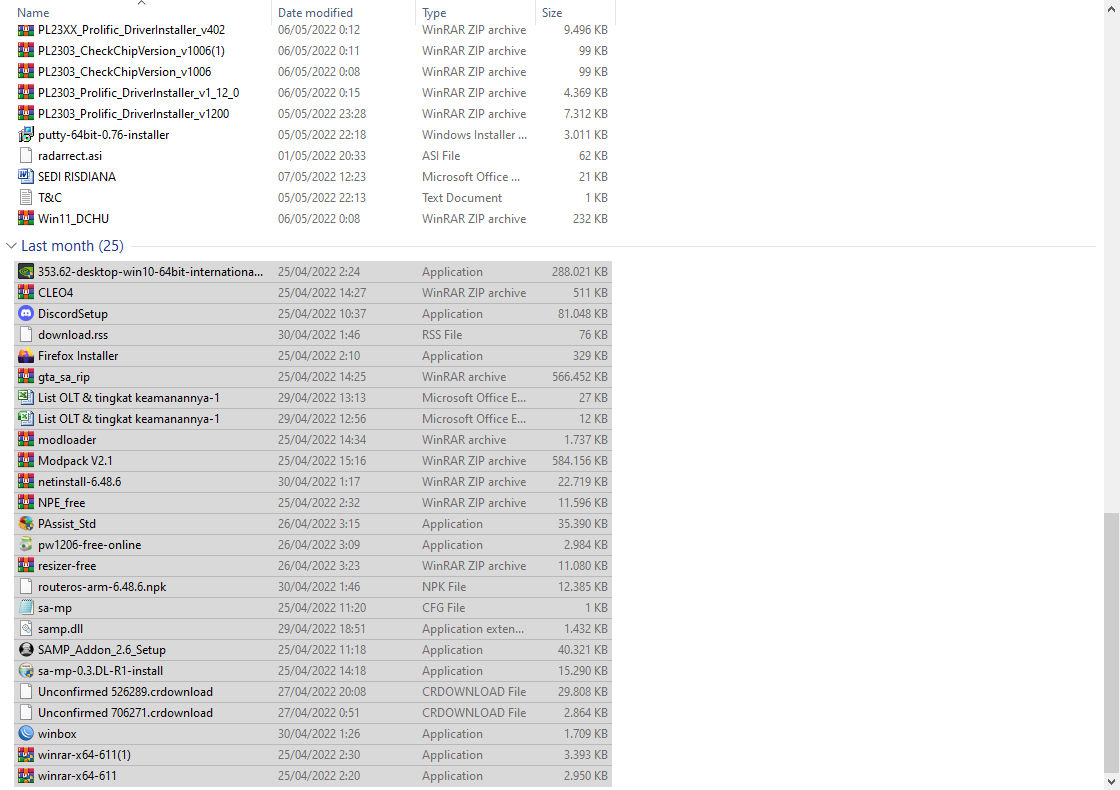Click the Firefox Installer icon
Screen dimensions: 1120x790
(26, 356)
